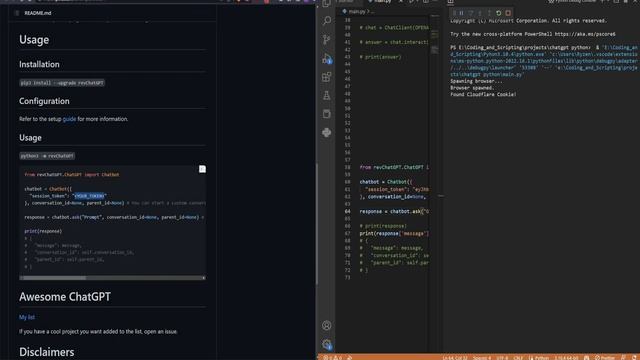Viewport: 640px width, 360px height.
Task: Click Step Over in debug toolbar
Action: (471, 13)
